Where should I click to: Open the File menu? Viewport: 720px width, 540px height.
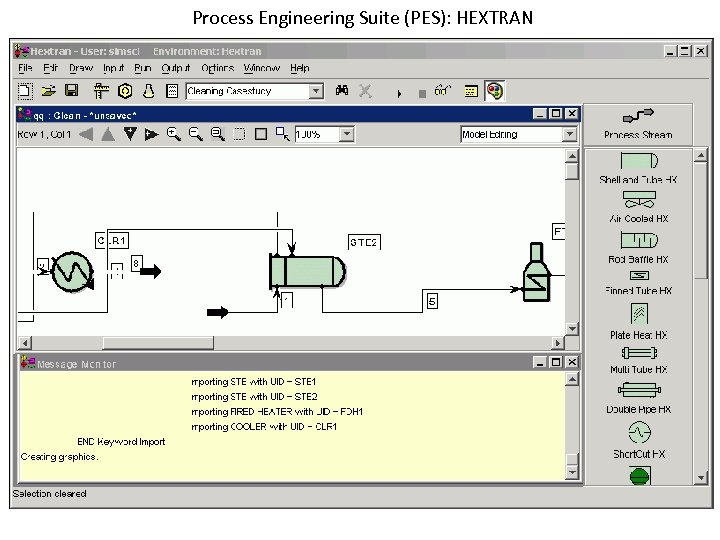point(25,68)
